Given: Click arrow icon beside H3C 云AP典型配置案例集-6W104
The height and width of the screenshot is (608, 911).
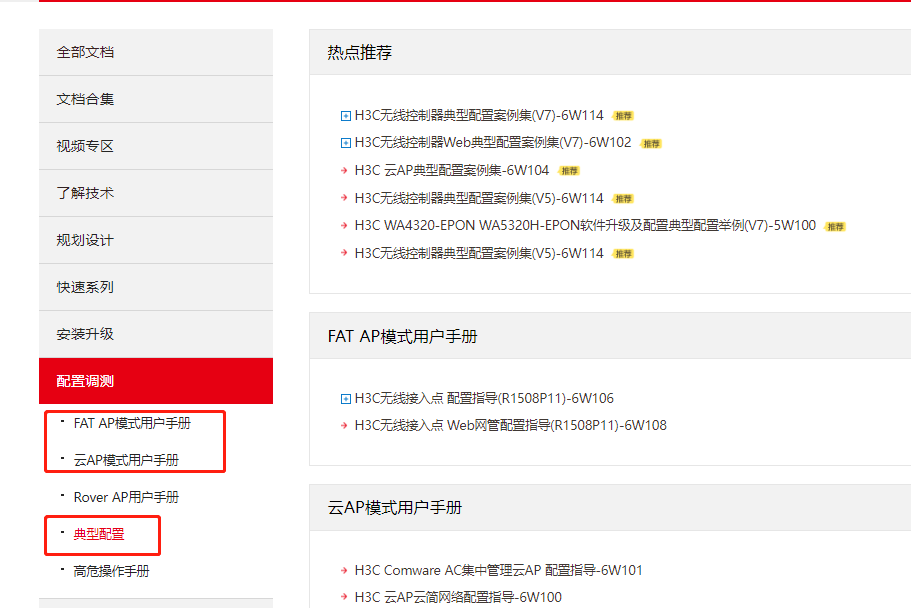Looking at the screenshot, I should (344, 170).
